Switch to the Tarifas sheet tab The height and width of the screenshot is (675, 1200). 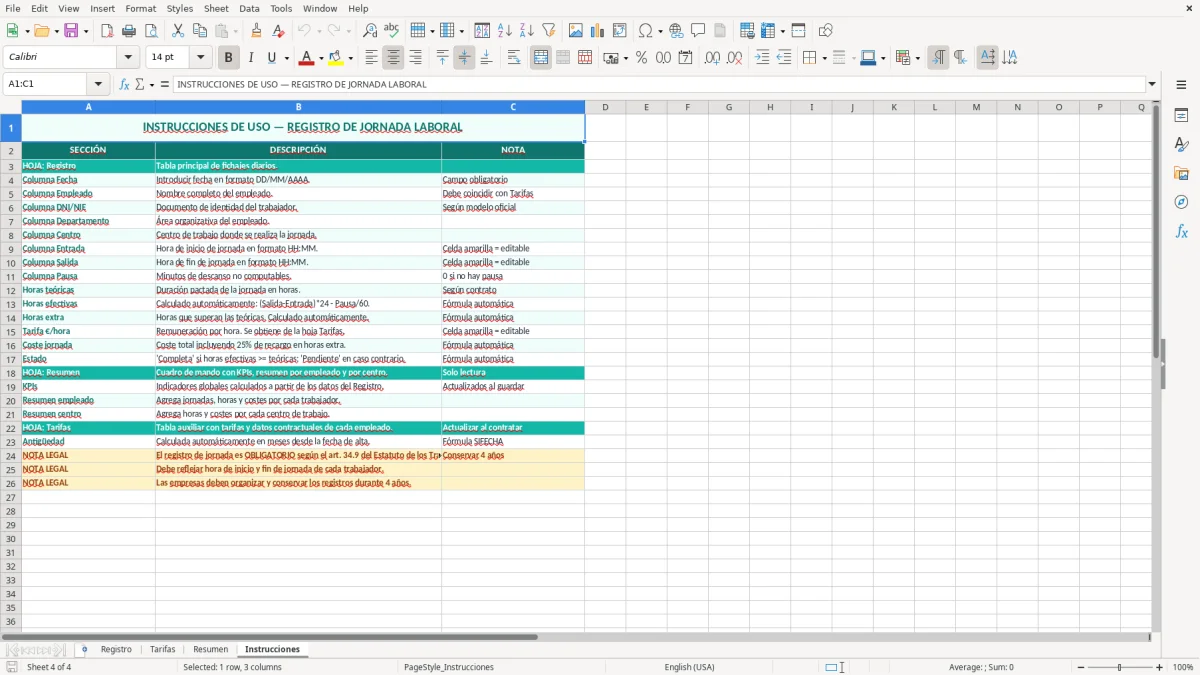pyautogui.click(x=162, y=650)
